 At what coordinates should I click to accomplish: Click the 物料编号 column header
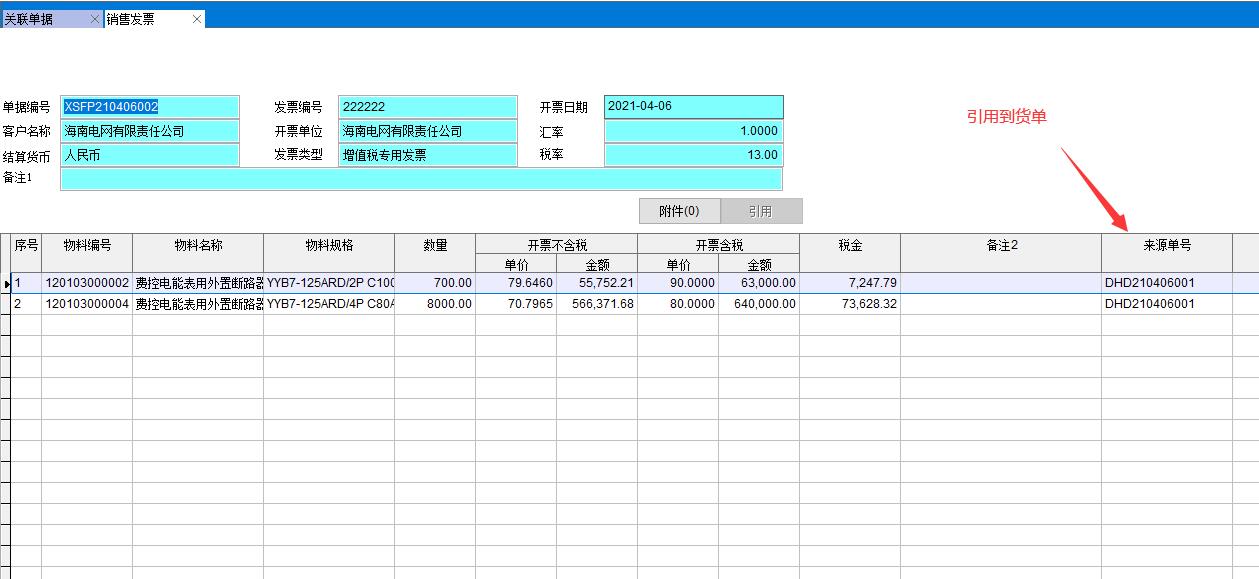pos(87,246)
